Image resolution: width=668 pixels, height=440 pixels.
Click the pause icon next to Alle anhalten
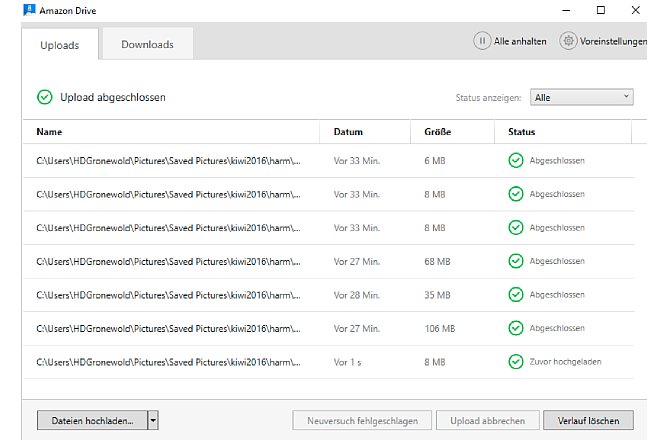(x=482, y=41)
